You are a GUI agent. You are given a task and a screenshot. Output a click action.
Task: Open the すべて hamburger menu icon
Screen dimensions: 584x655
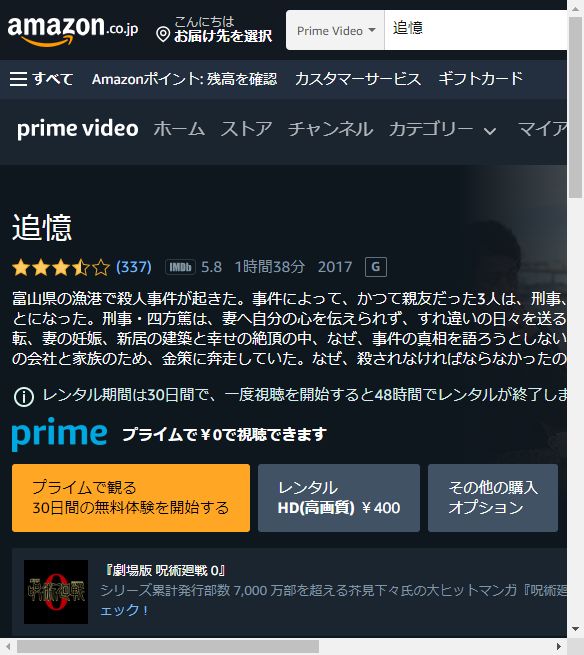click(x=18, y=79)
